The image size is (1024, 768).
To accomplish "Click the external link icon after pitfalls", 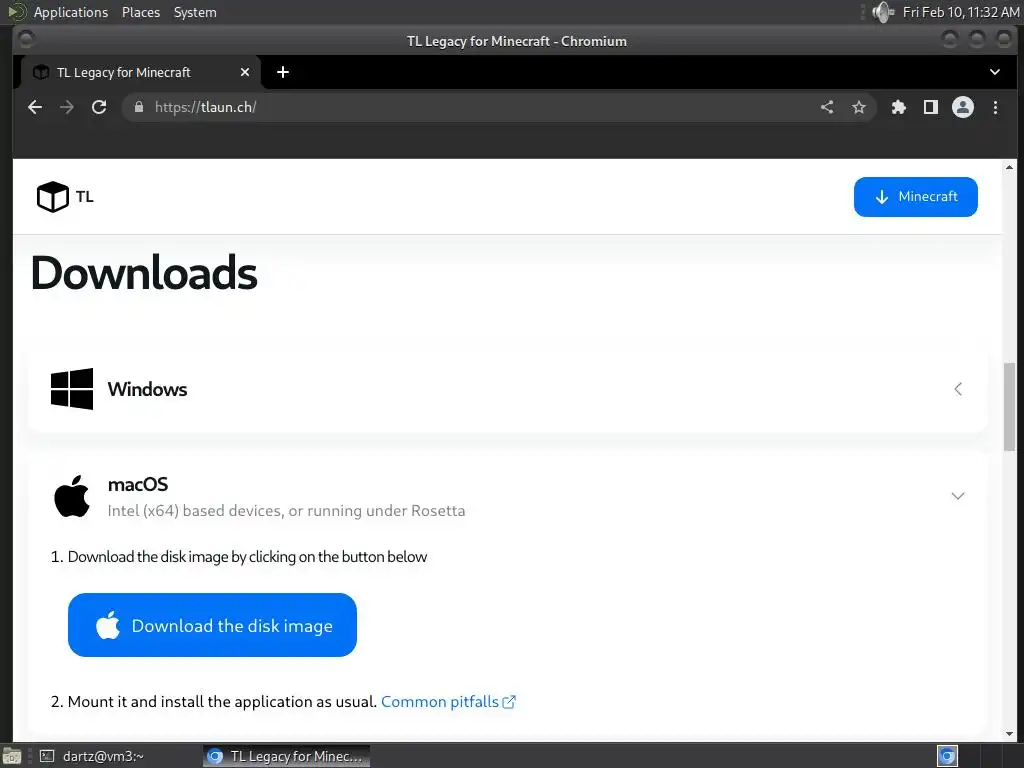I will click(x=509, y=702).
